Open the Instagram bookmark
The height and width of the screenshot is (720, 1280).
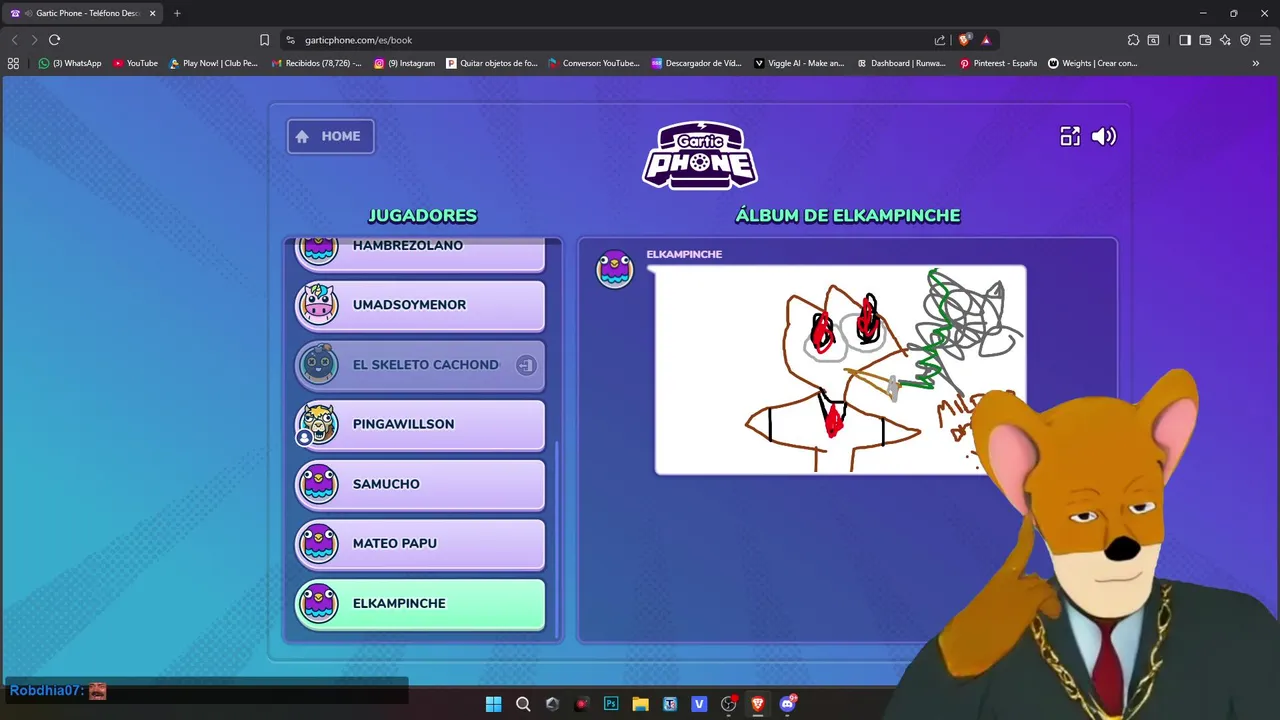coord(405,63)
